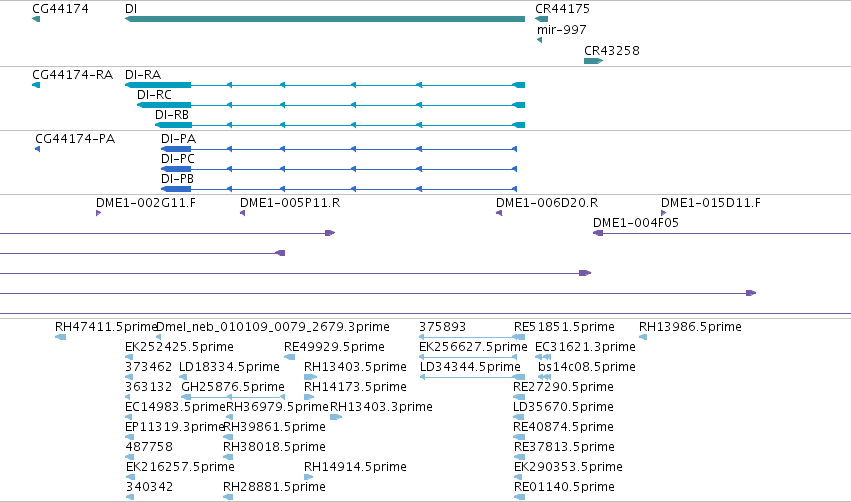
Task: Open EST EK216257.5prime
Action: (180, 467)
